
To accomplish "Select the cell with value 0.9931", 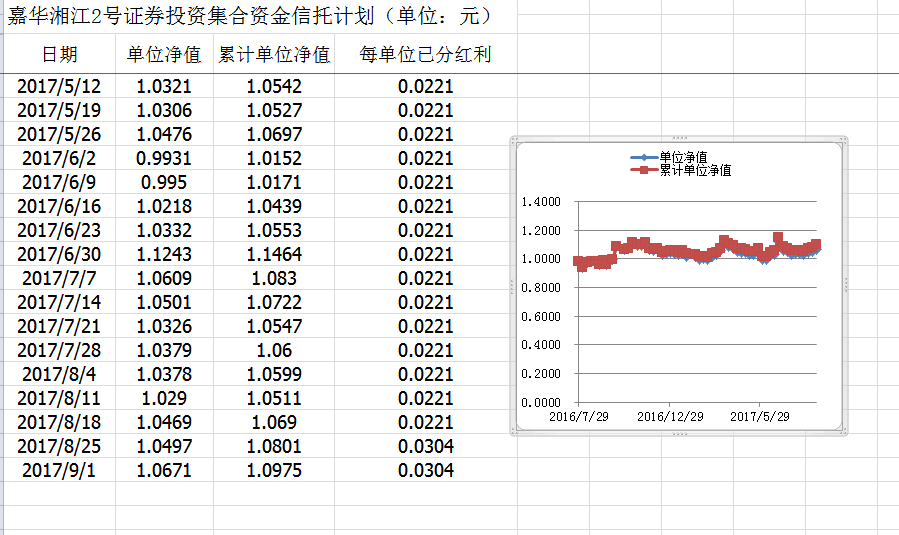I will [164, 159].
